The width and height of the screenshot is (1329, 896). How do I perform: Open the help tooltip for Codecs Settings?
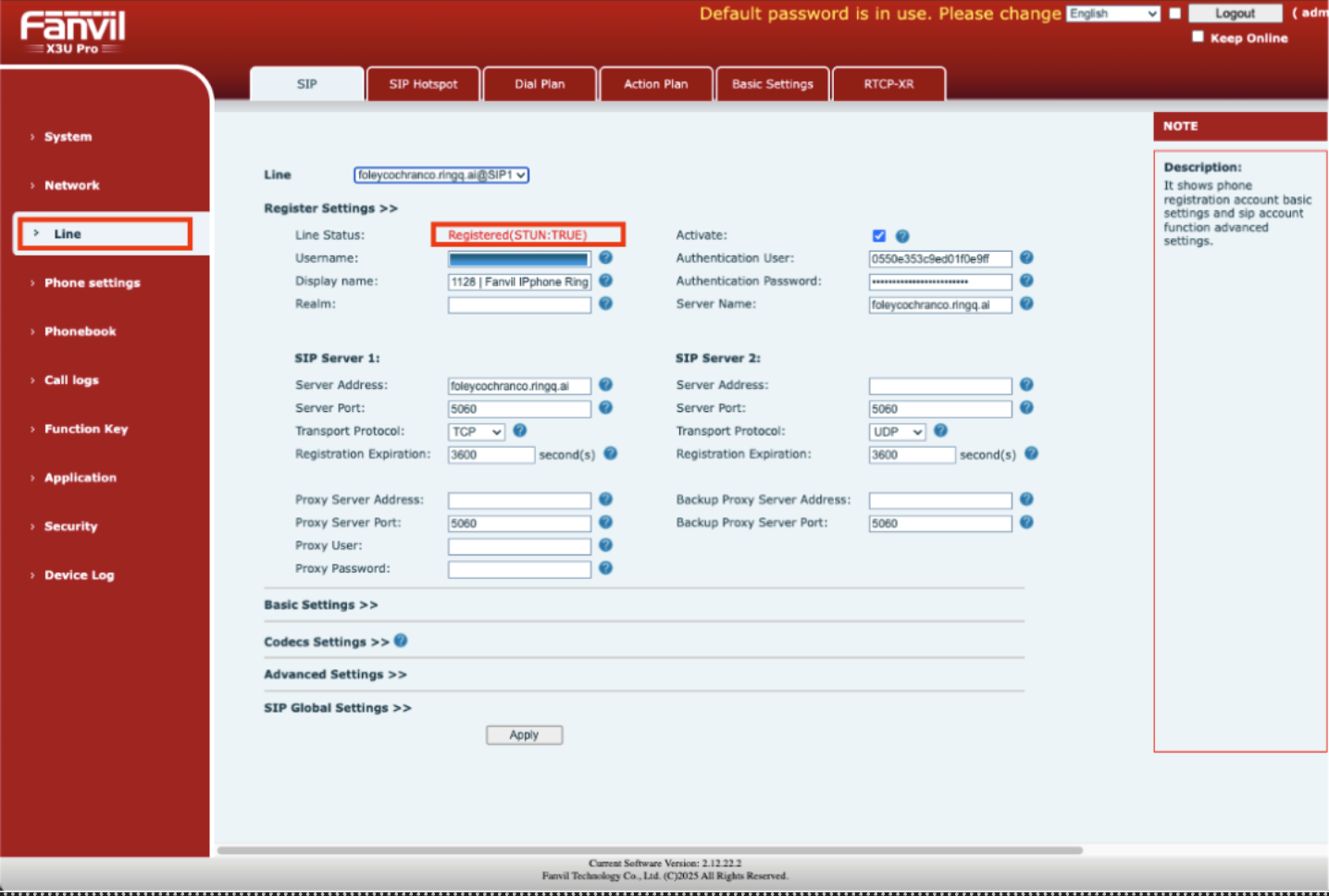click(x=400, y=640)
